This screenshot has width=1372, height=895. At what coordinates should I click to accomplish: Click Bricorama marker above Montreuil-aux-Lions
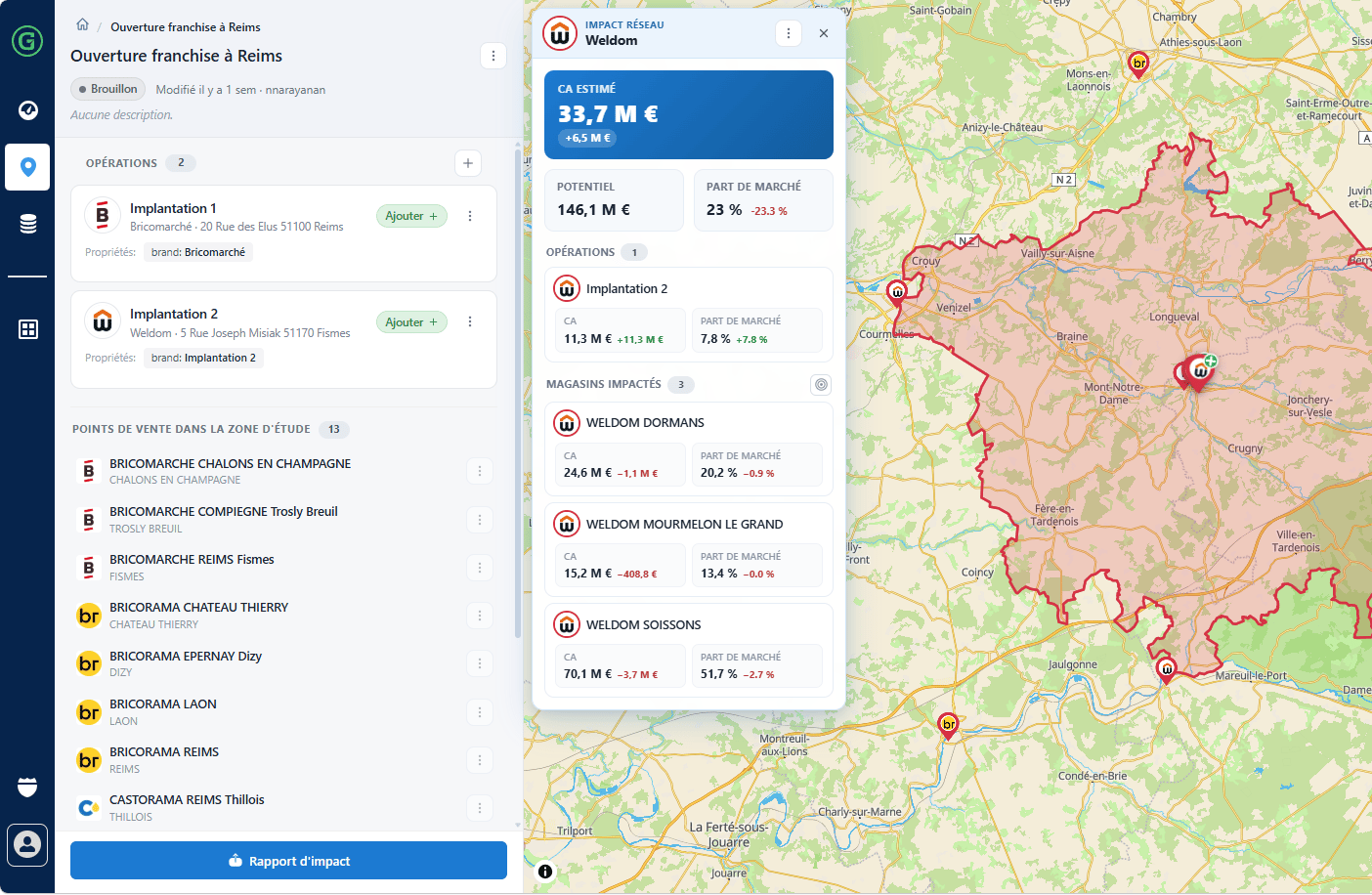point(948,726)
